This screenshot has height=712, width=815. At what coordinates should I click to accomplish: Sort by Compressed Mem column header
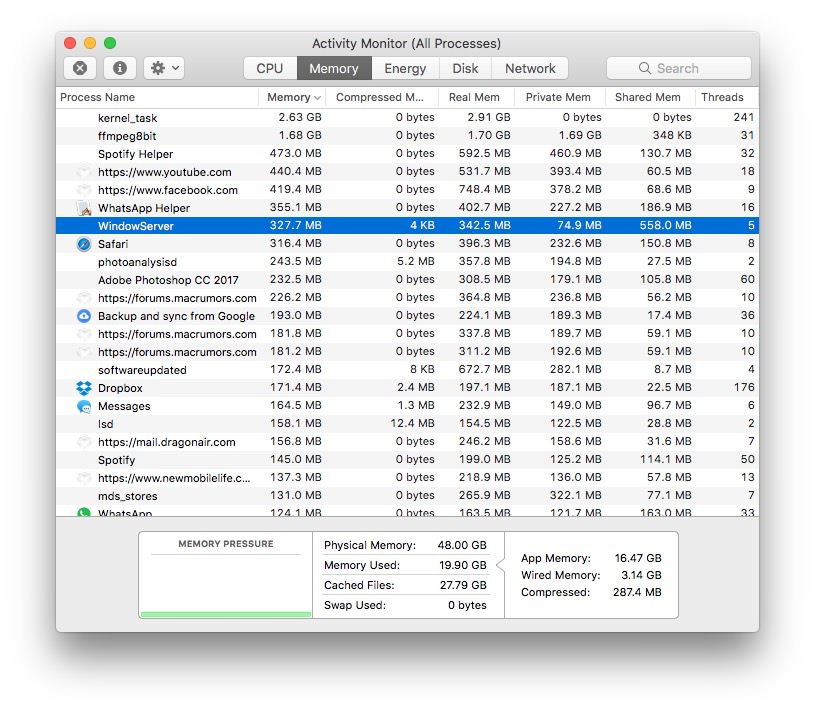point(382,97)
